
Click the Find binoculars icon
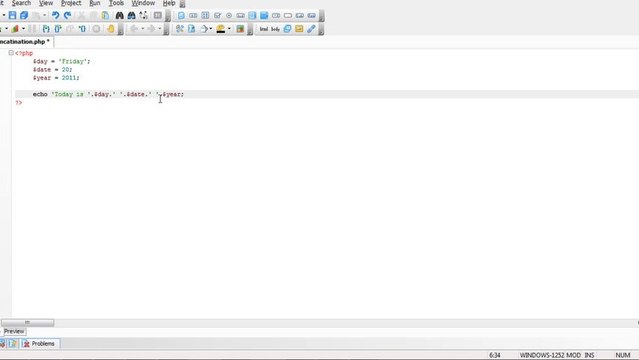click(119, 15)
